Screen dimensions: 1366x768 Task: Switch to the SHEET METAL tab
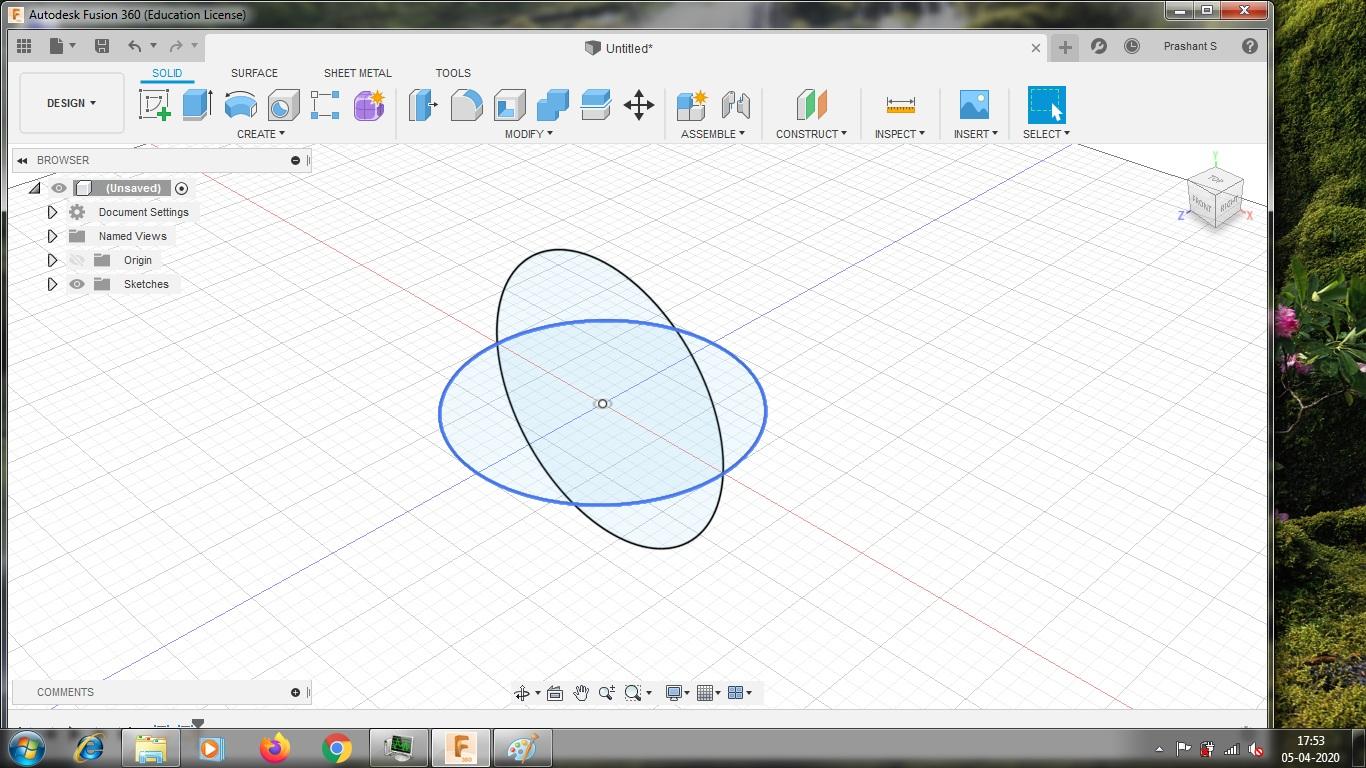pyautogui.click(x=357, y=73)
